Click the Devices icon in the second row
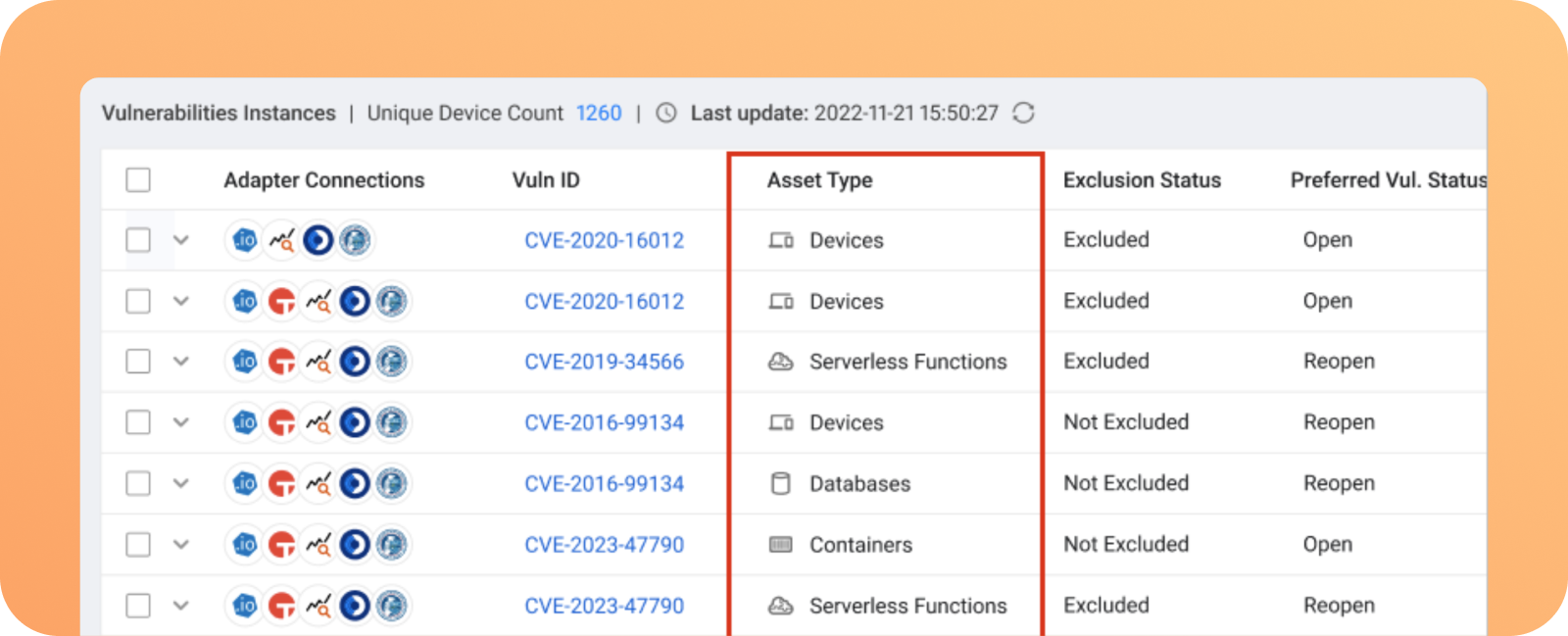Viewport: 1568px width, 636px height. (781, 301)
